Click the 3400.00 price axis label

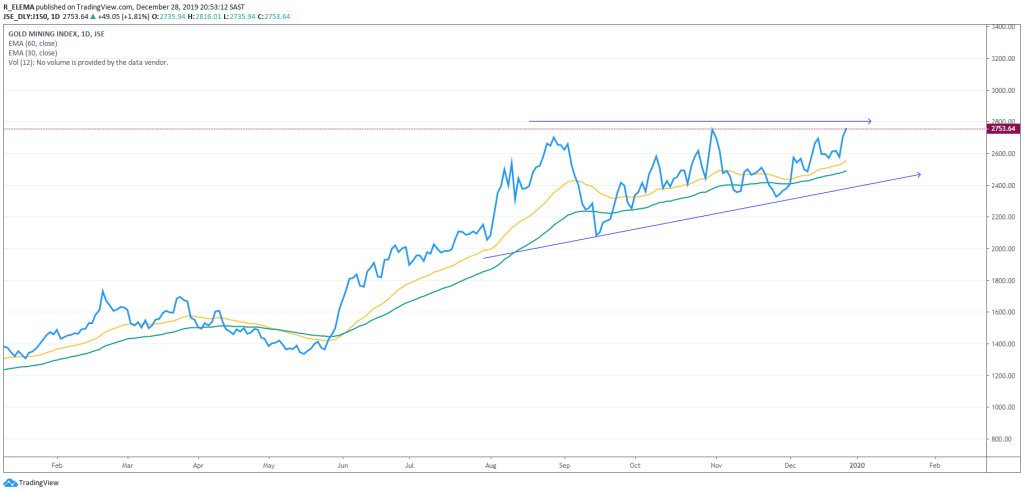1004,27
